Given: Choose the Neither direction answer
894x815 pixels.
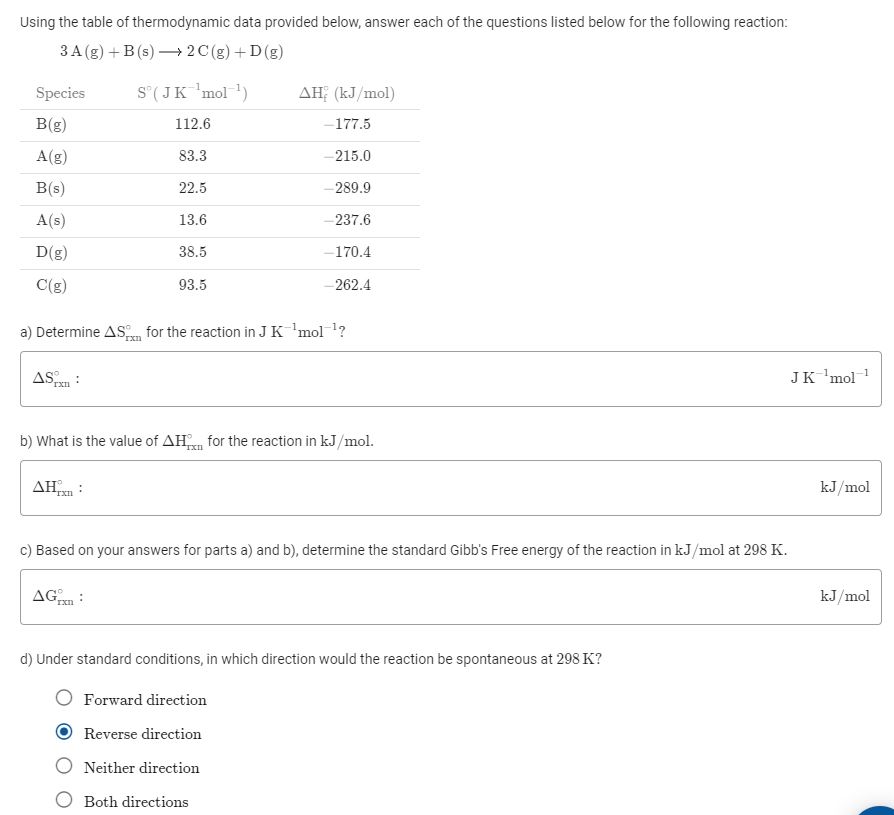Looking at the screenshot, I should pyautogui.click(x=63, y=765).
